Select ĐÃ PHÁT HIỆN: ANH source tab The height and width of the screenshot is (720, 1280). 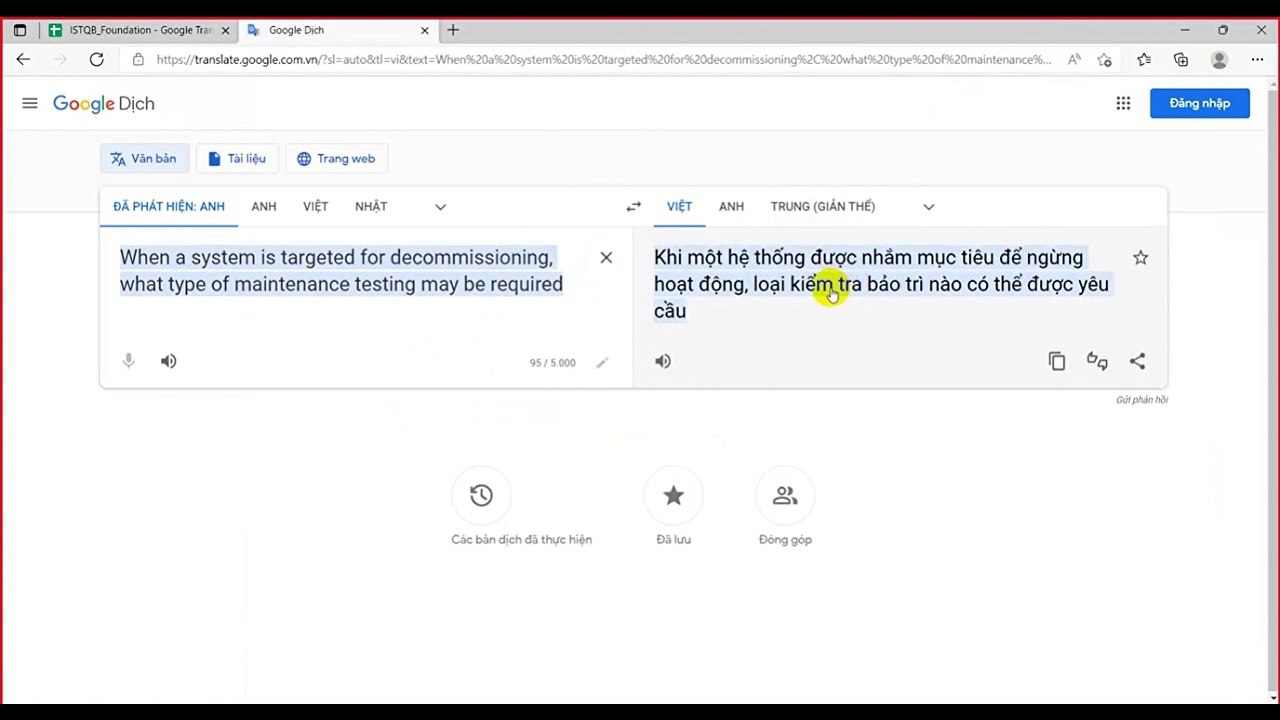tap(169, 207)
